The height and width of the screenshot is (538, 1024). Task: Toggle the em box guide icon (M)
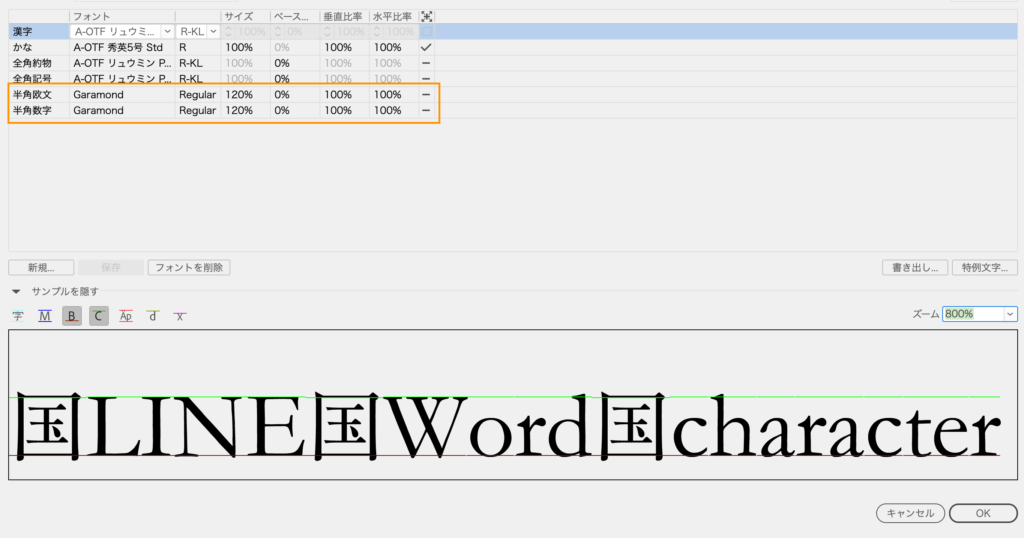45,316
